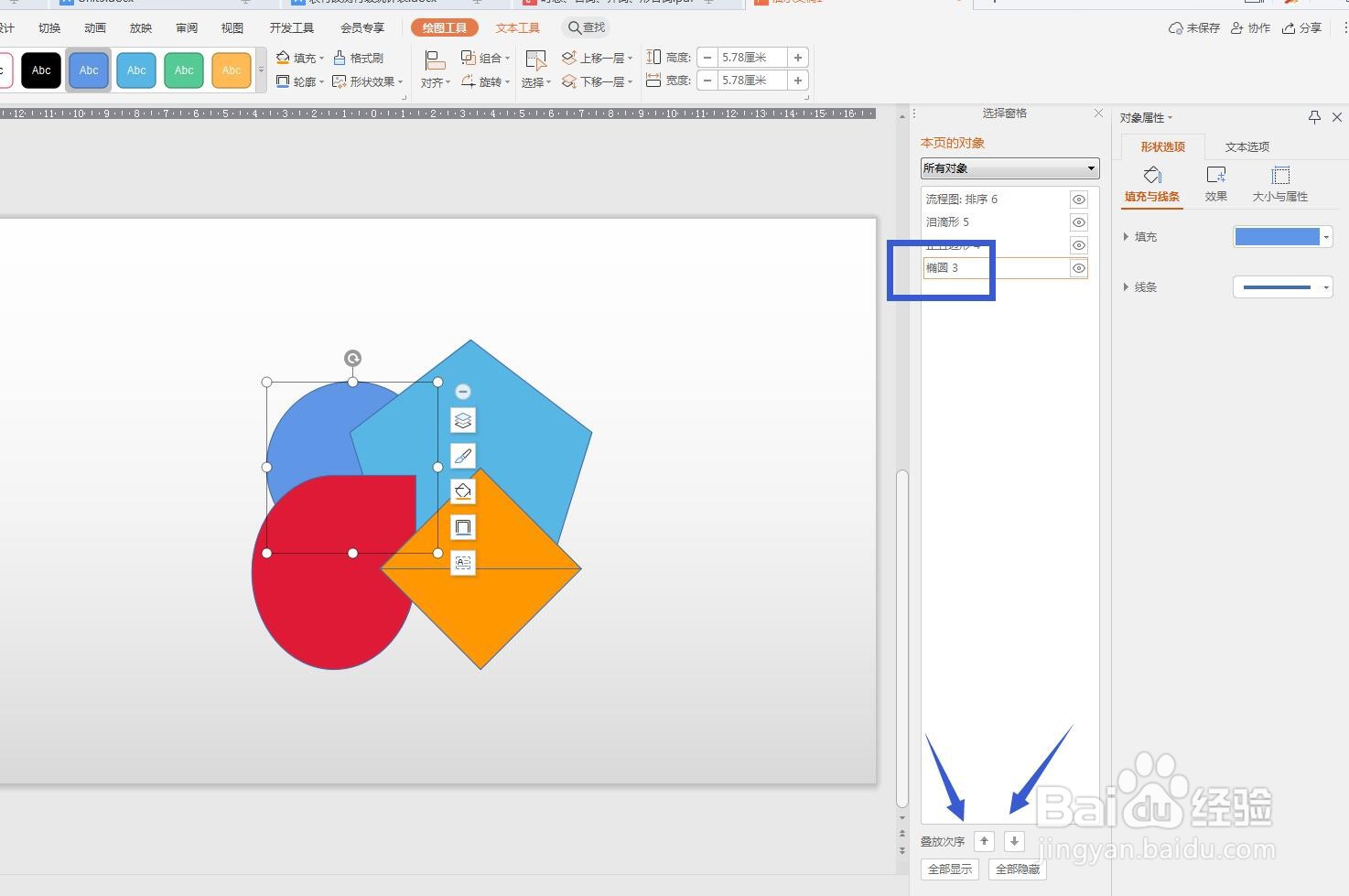Screen dimensions: 1349x896
Task: Collapse the floating toolbar minus button
Action: click(463, 392)
